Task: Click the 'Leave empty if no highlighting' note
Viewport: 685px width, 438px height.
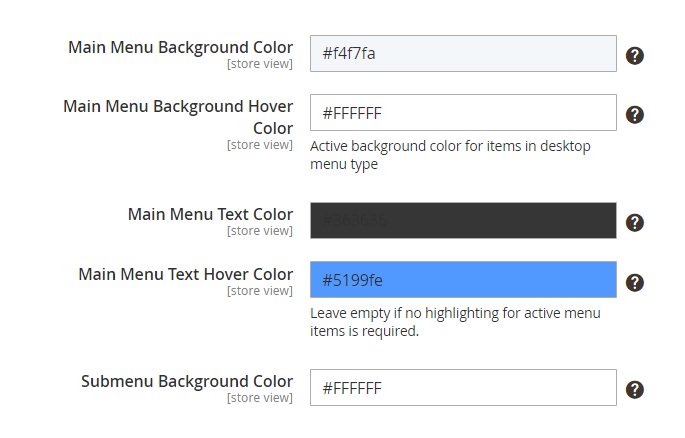Action: (x=455, y=322)
